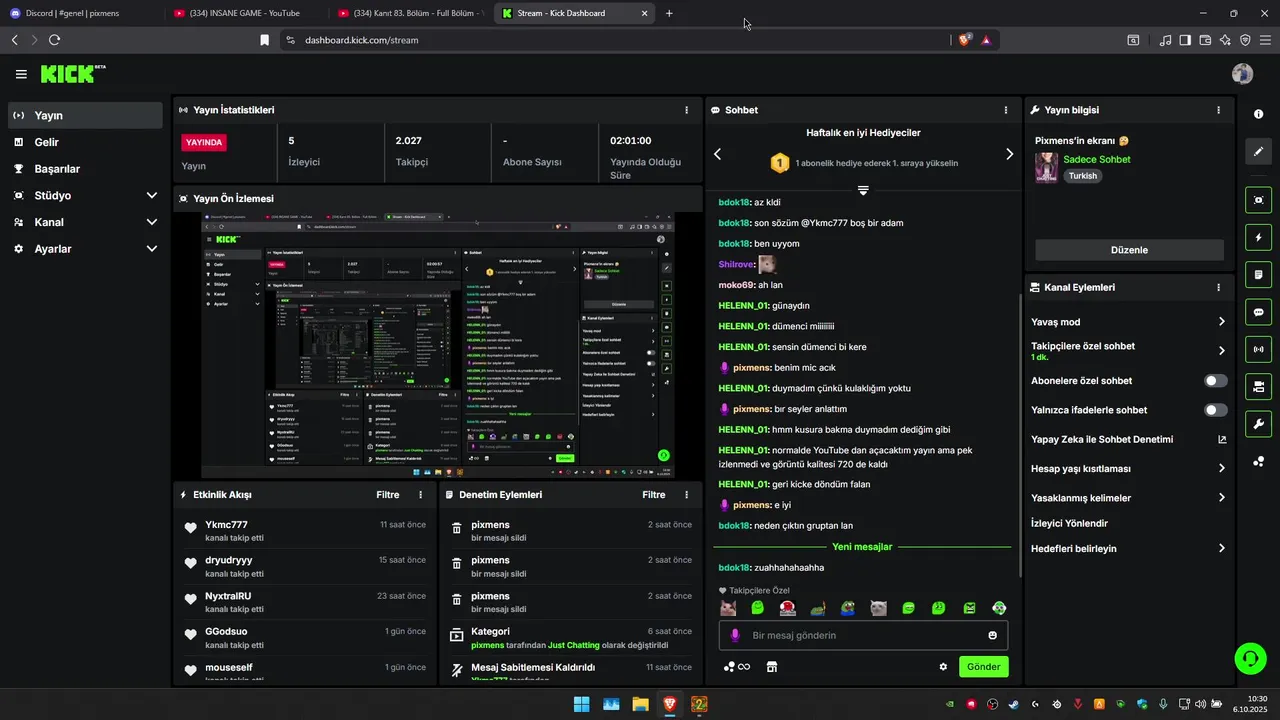Click the Düzenle button
Image resolution: width=1280 pixels, height=720 pixels.
[1129, 250]
